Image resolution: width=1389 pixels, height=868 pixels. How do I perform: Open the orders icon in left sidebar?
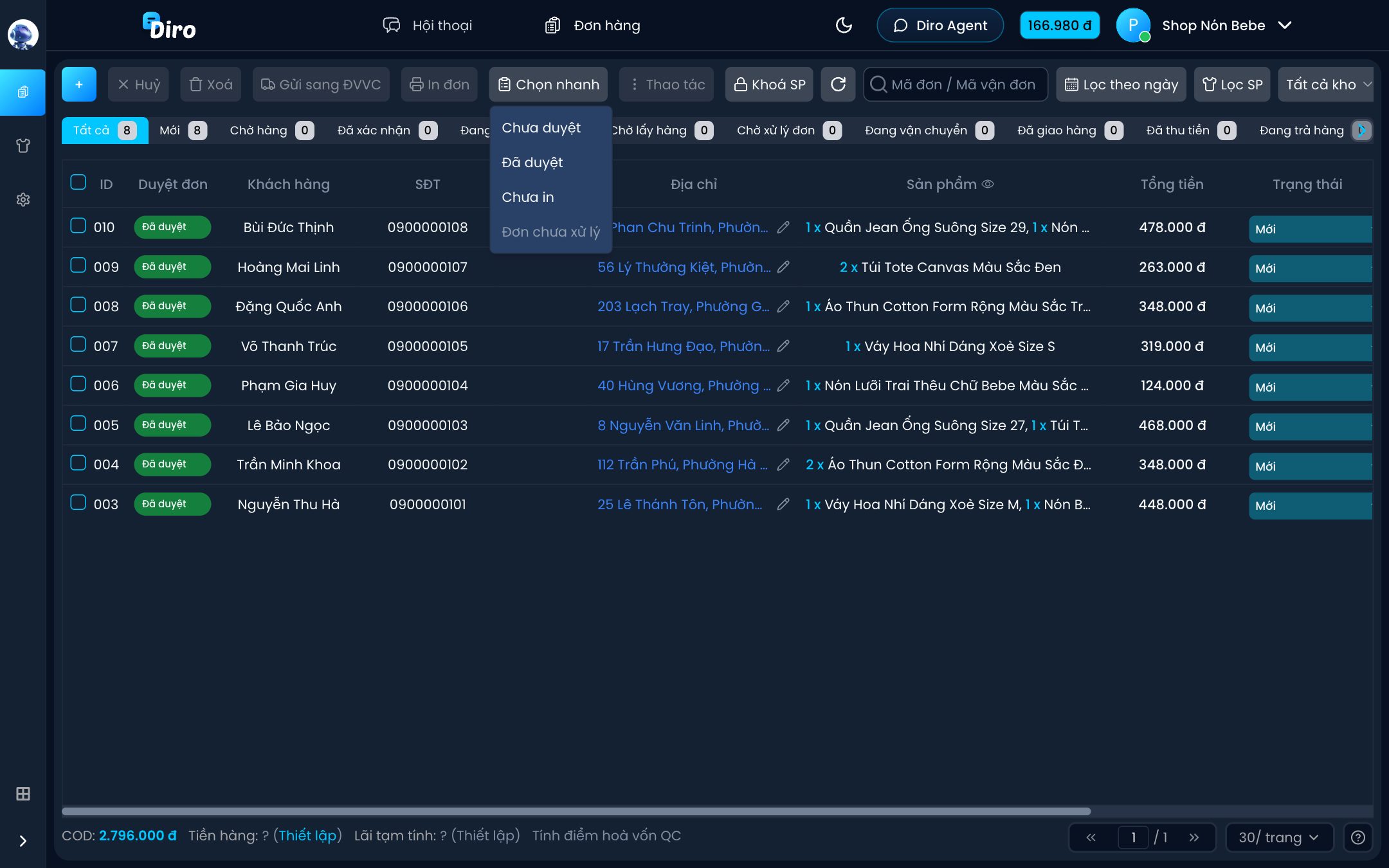(x=23, y=92)
